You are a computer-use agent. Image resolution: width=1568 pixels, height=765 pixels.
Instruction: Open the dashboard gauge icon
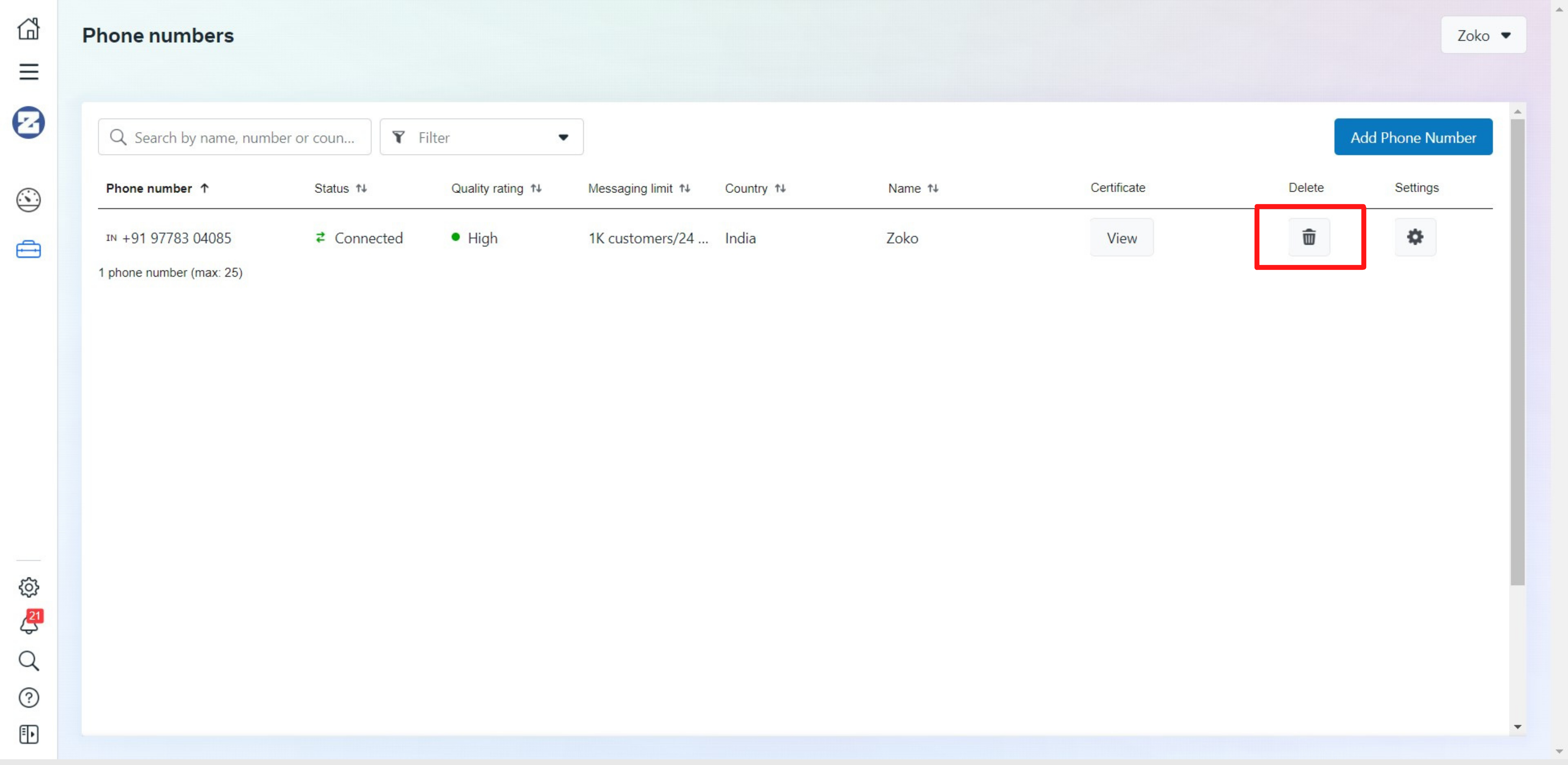pyautogui.click(x=29, y=200)
